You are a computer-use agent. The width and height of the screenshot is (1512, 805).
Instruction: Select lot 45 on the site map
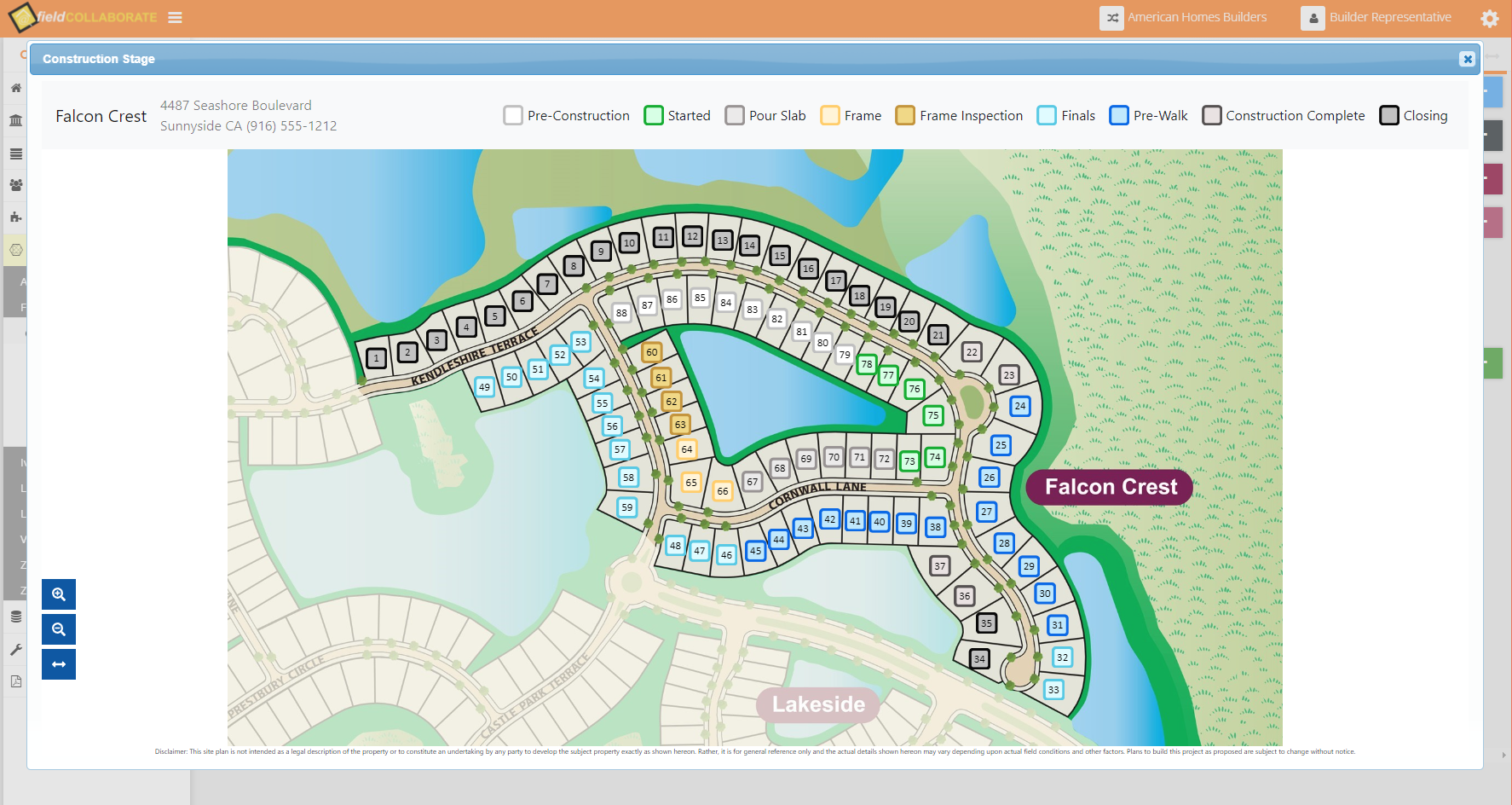click(755, 551)
